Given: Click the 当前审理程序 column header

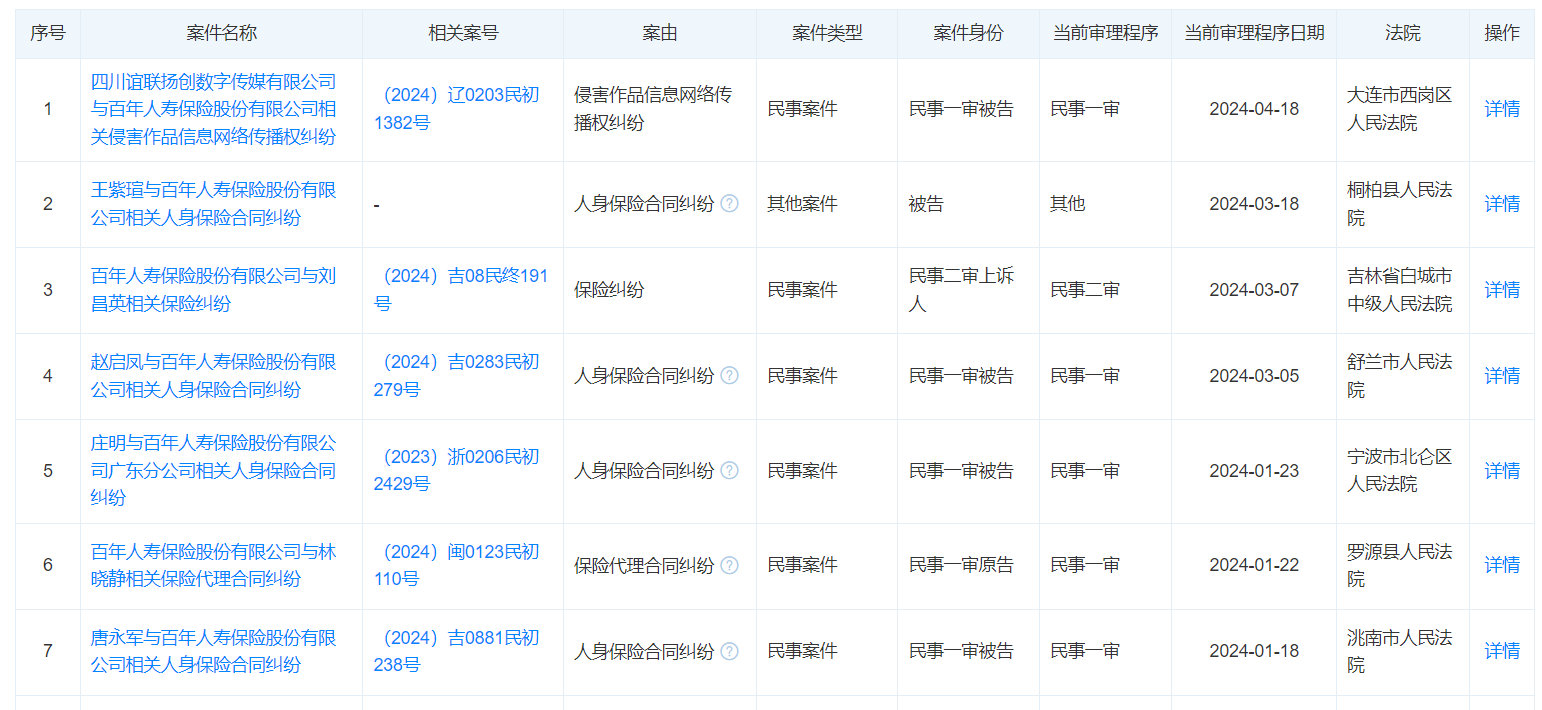Looking at the screenshot, I should pos(1105,33).
